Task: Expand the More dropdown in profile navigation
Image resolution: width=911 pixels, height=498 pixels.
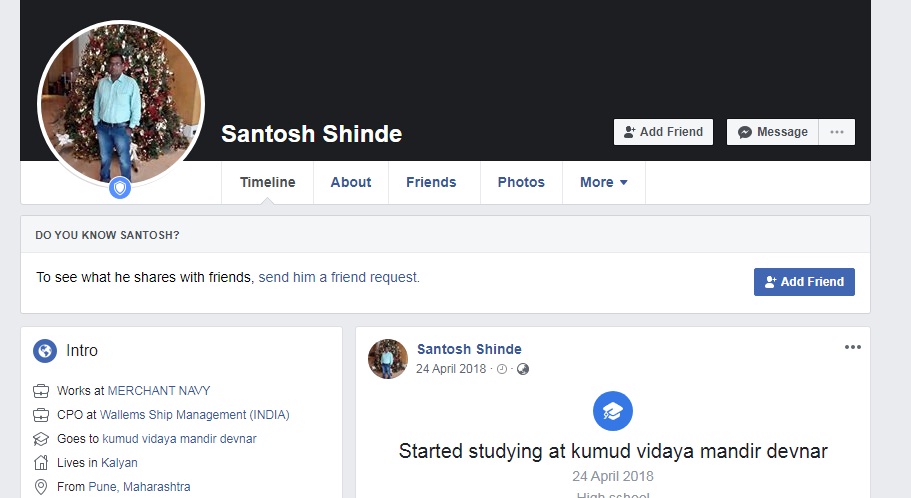Action: click(604, 182)
